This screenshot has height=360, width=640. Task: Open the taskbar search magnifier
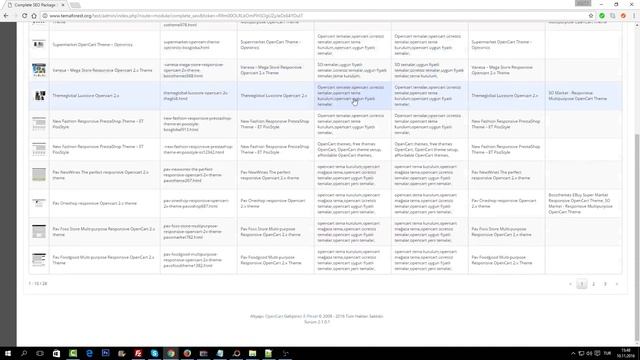24,353
